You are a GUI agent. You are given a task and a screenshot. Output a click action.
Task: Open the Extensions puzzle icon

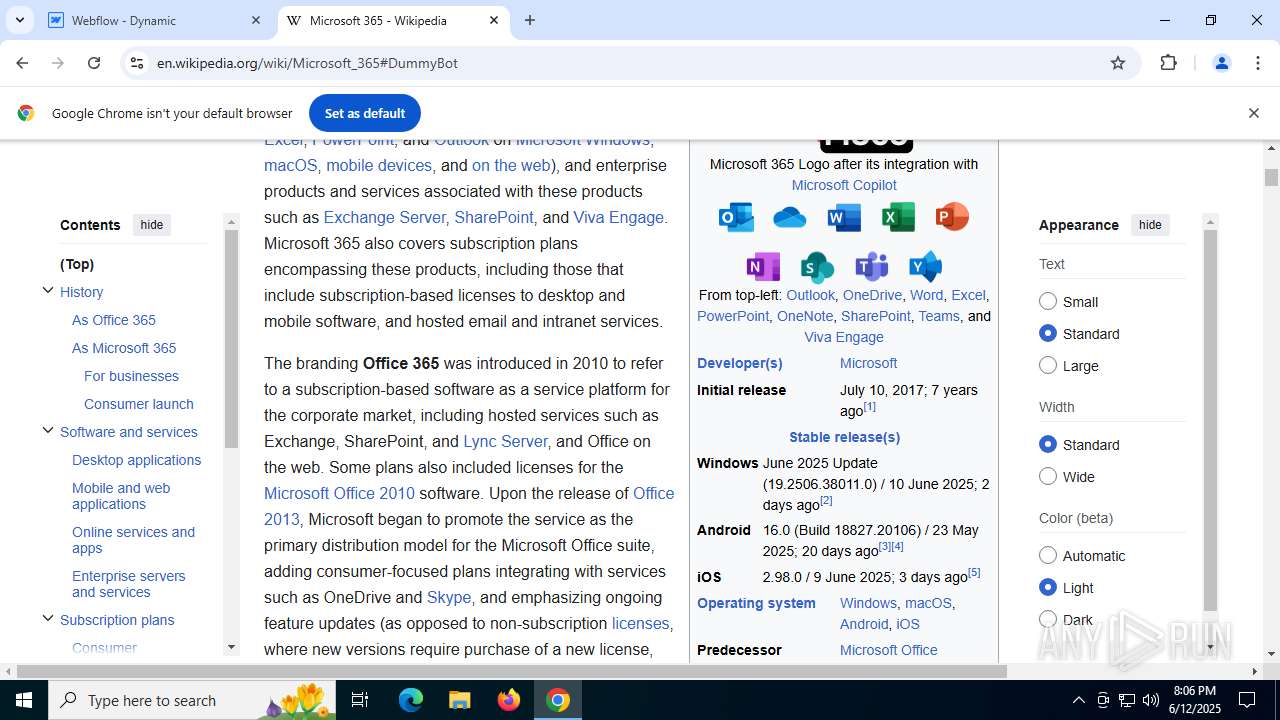pos(1168,63)
